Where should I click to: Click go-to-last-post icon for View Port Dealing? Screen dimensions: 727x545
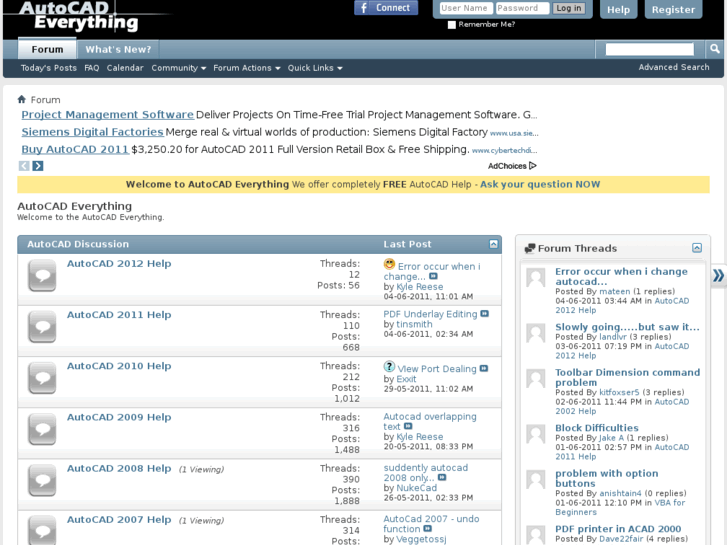(484, 369)
